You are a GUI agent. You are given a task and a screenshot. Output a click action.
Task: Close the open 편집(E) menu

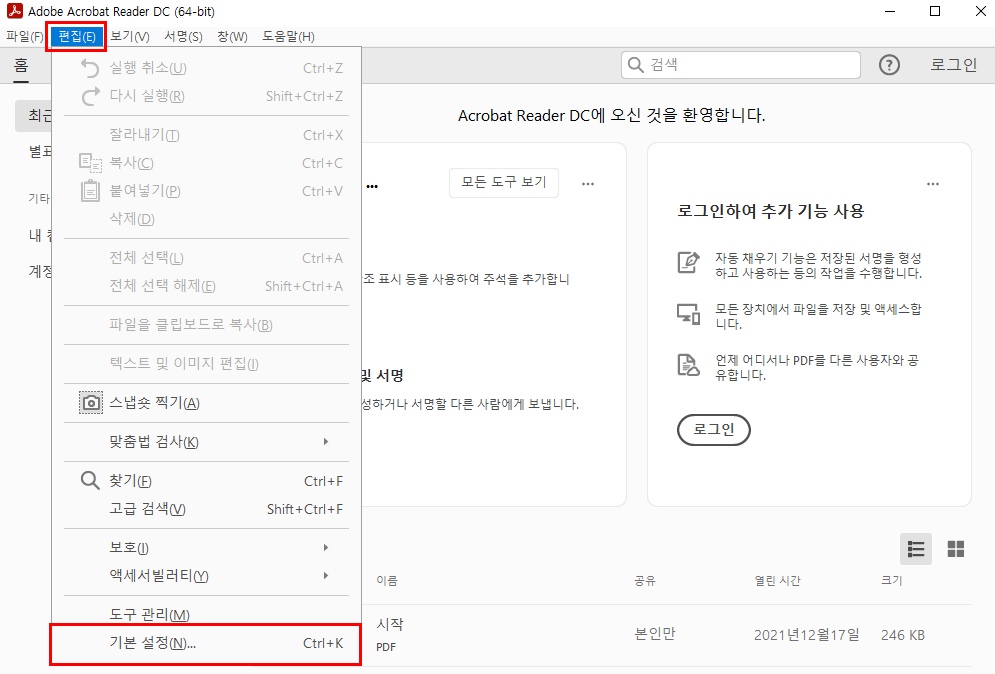pos(76,37)
